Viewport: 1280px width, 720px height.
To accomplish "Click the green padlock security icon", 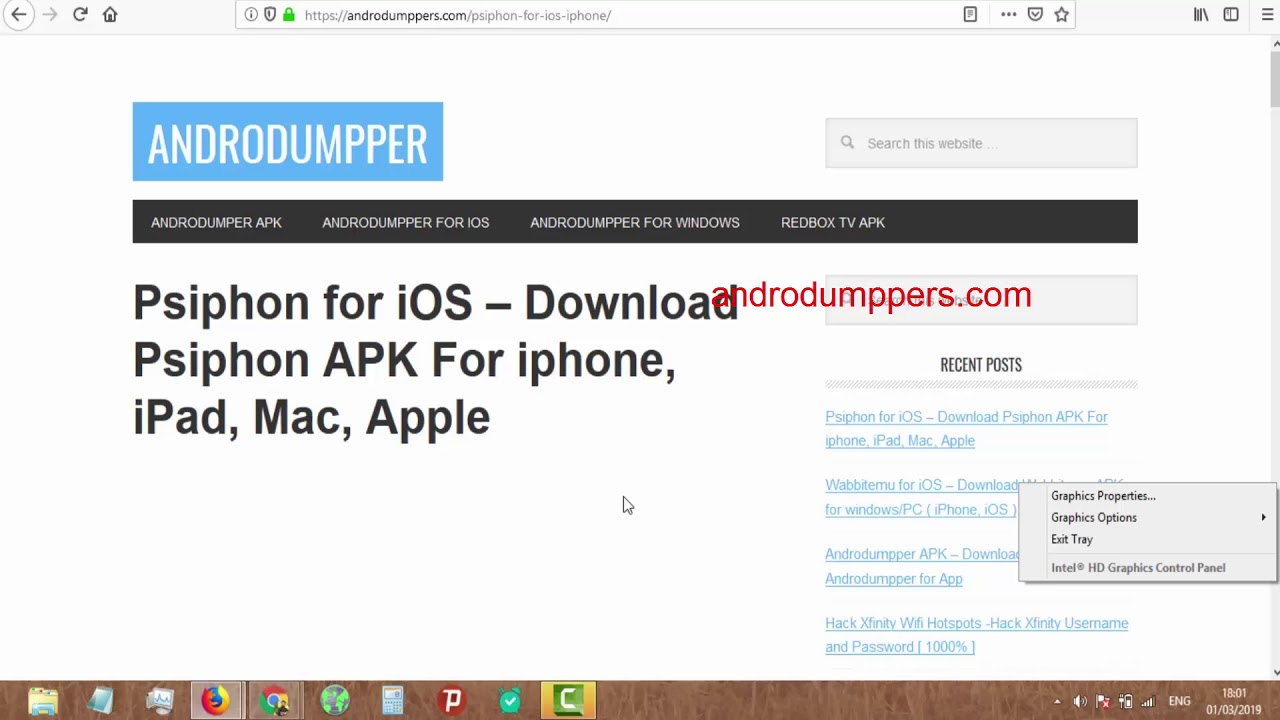I will click(x=289, y=15).
